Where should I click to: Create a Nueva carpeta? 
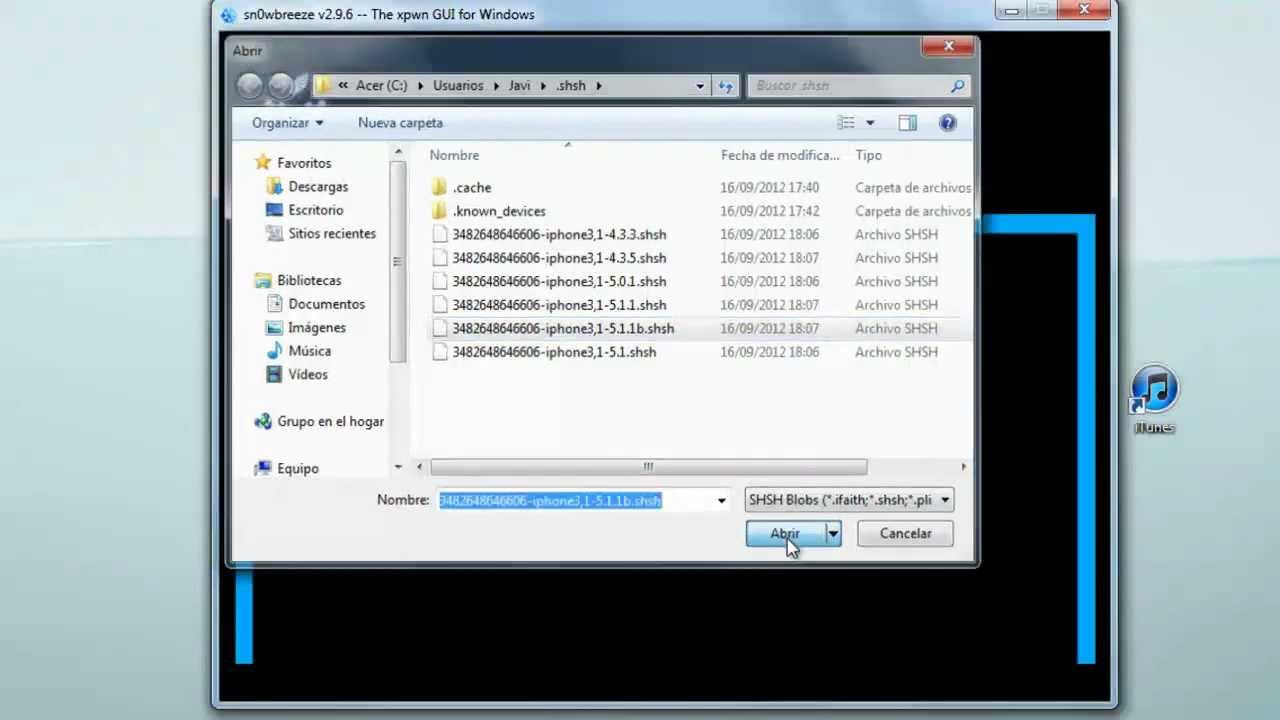coord(400,123)
